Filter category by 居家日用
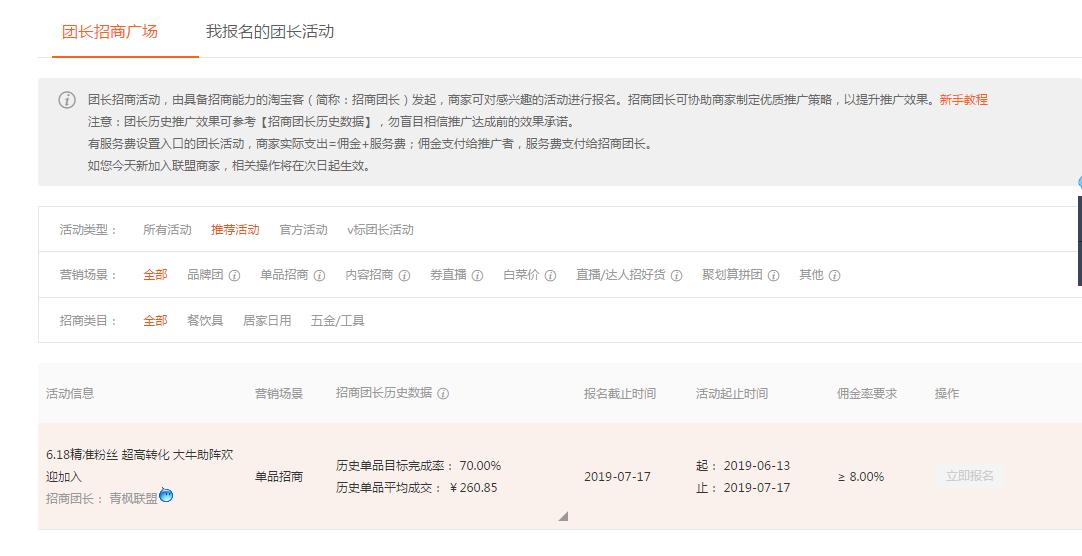 tap(267, 320)
